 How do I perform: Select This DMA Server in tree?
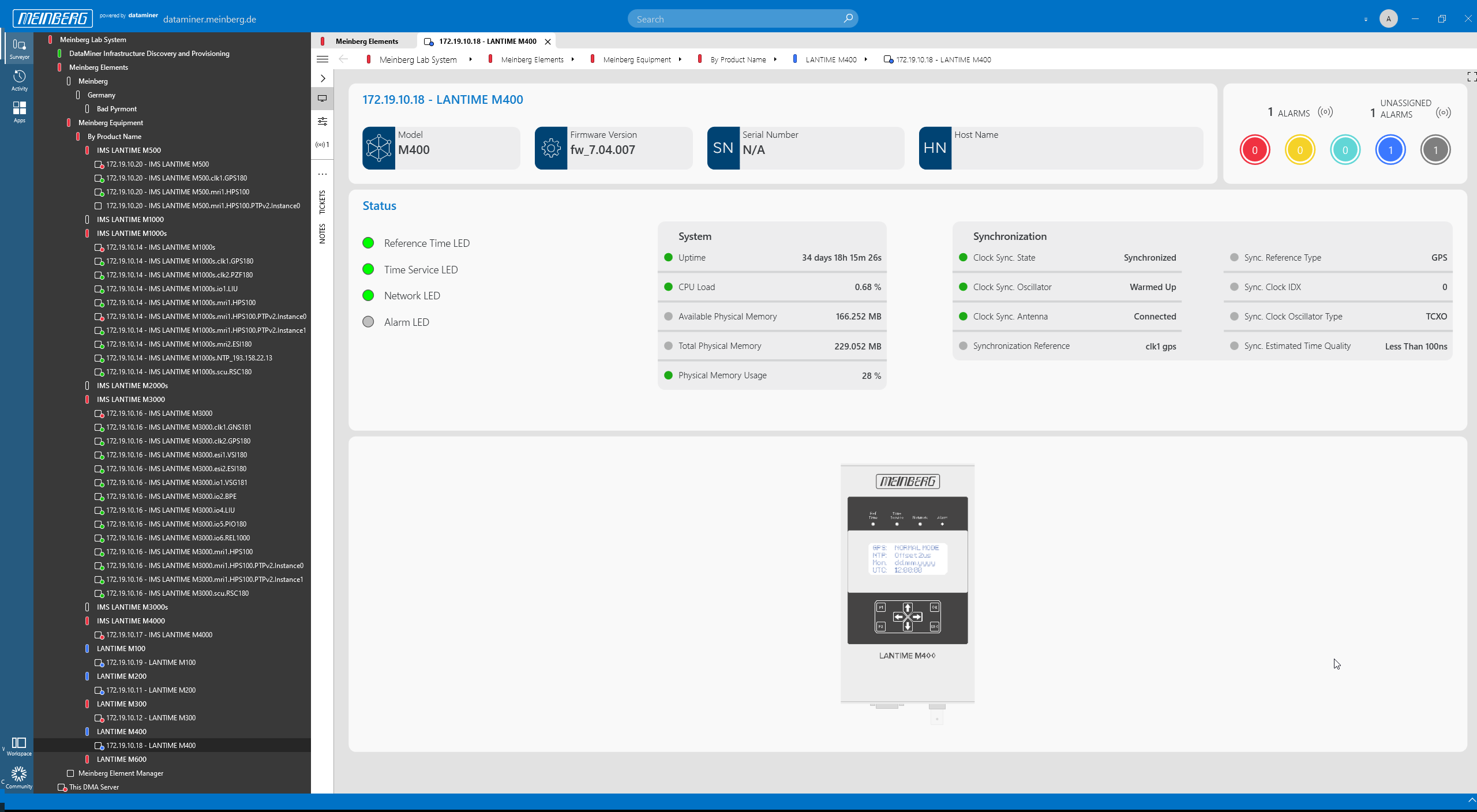[94, 787]
